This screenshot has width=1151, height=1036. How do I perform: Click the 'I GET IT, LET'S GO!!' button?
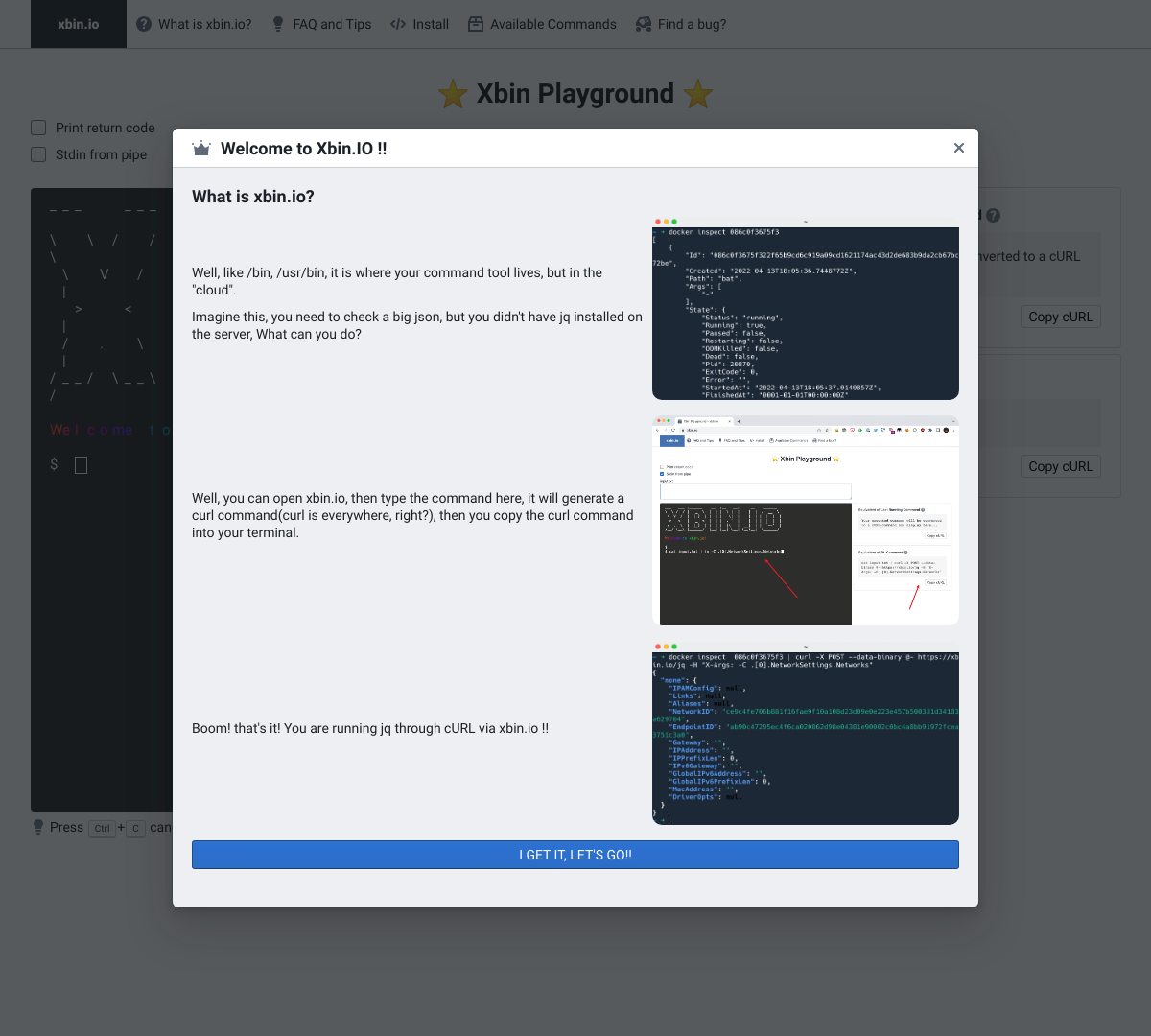(575, 855)
